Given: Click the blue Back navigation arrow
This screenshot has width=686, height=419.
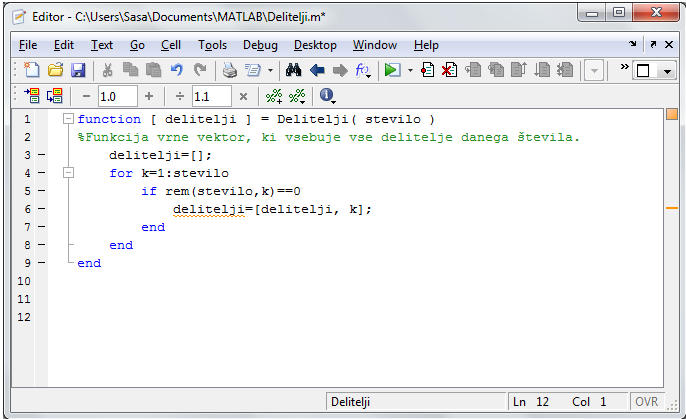Looking at the screenshot, I should click(x=318, y=70).
